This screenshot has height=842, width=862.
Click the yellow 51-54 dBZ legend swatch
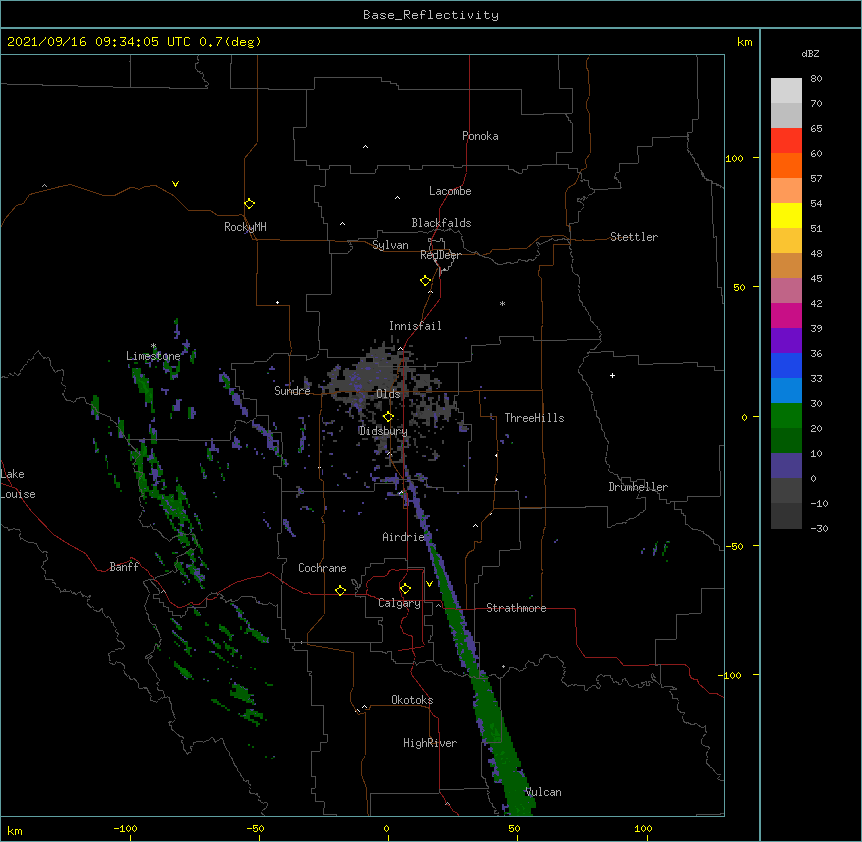click(x=786, y=215)
